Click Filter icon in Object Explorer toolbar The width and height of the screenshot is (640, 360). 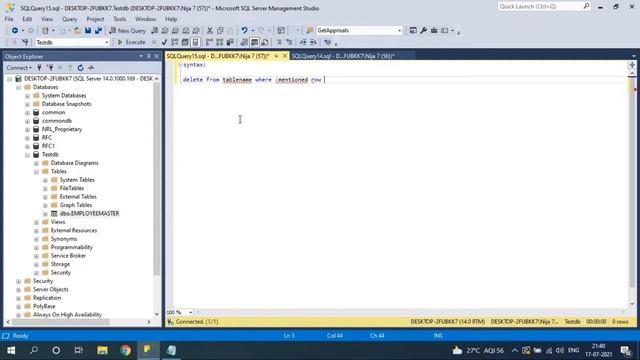[70, 68]
